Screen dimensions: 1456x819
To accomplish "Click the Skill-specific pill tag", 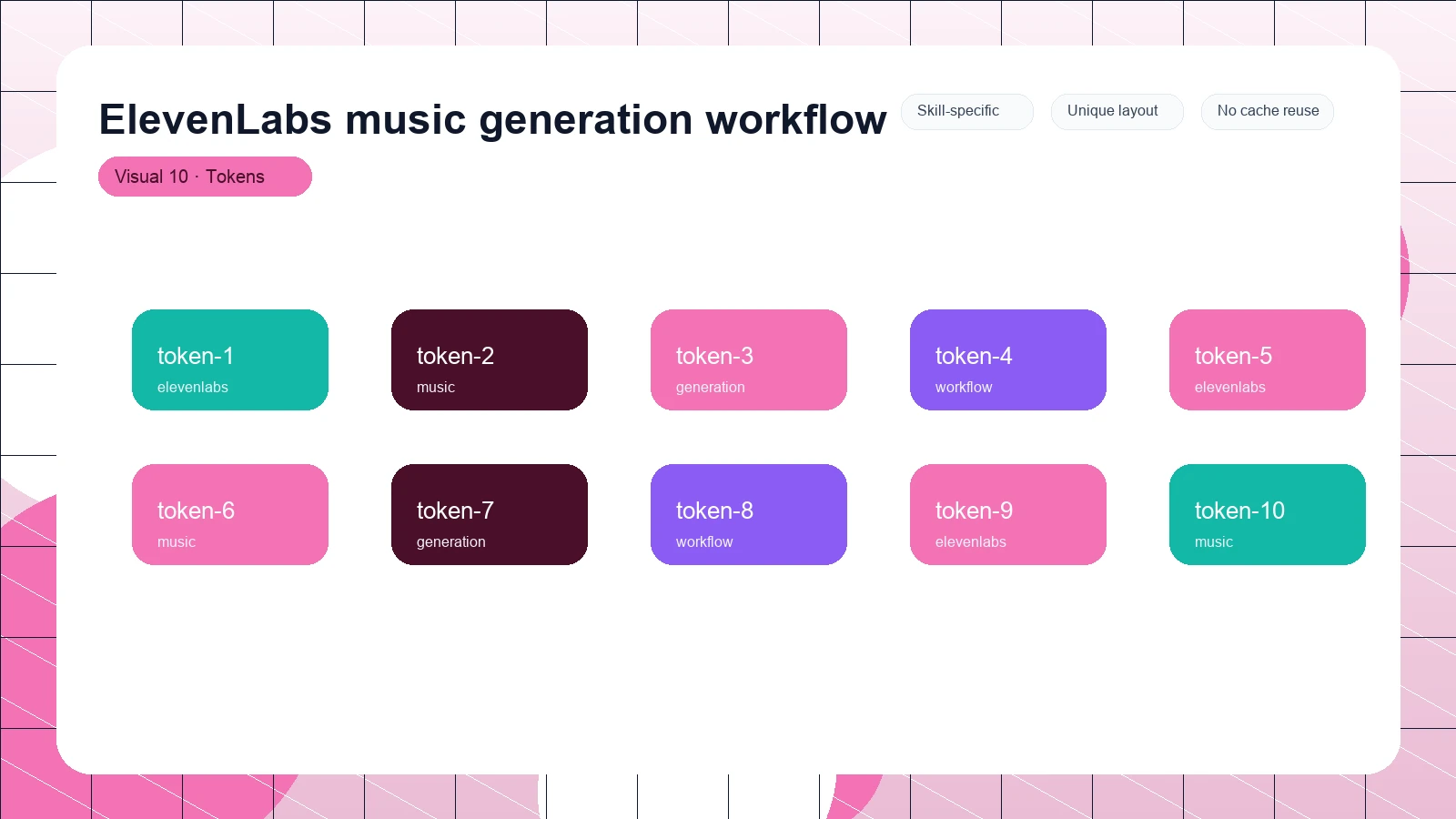I will (x=966, y=111).
